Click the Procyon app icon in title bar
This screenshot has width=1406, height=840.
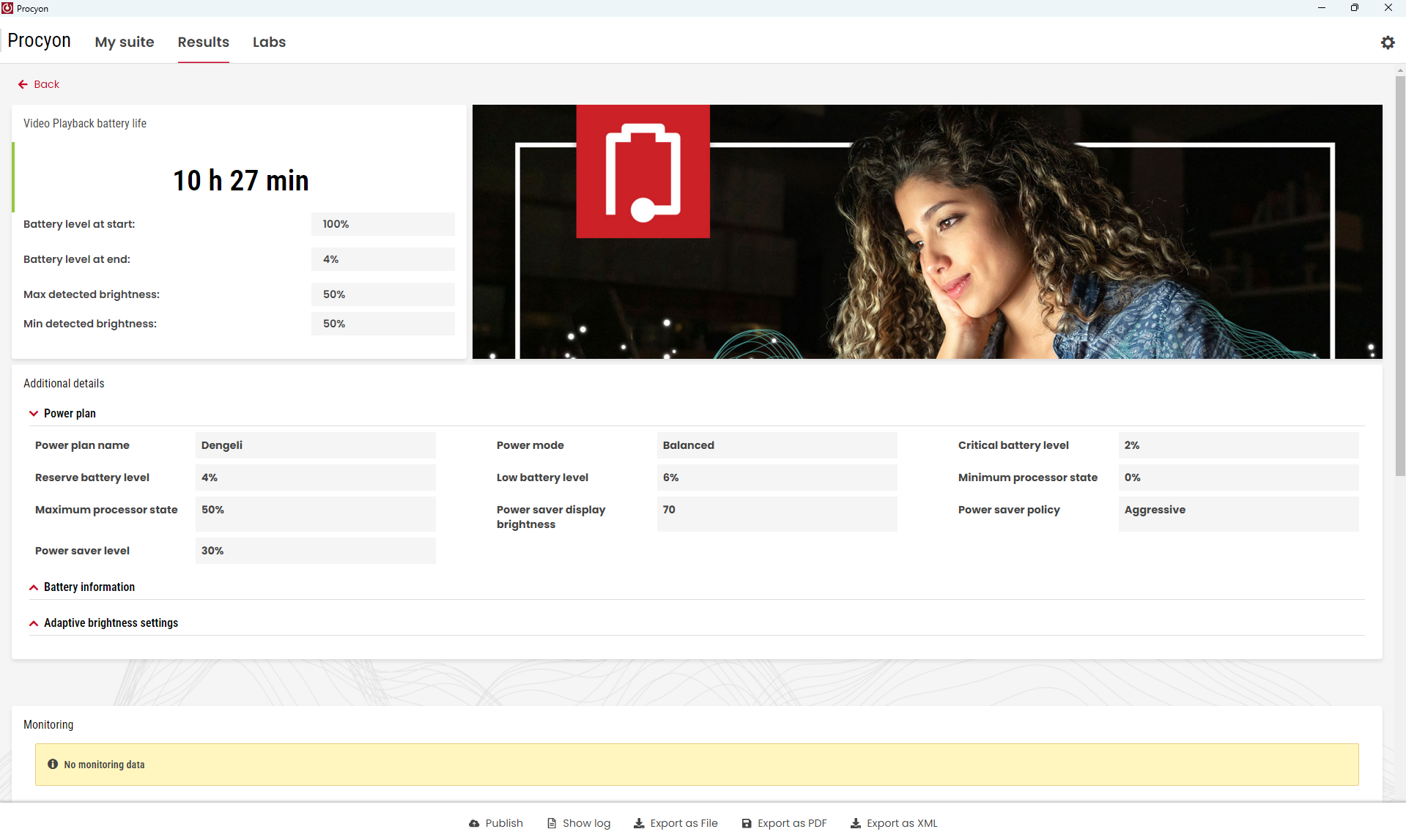[7, 8]
